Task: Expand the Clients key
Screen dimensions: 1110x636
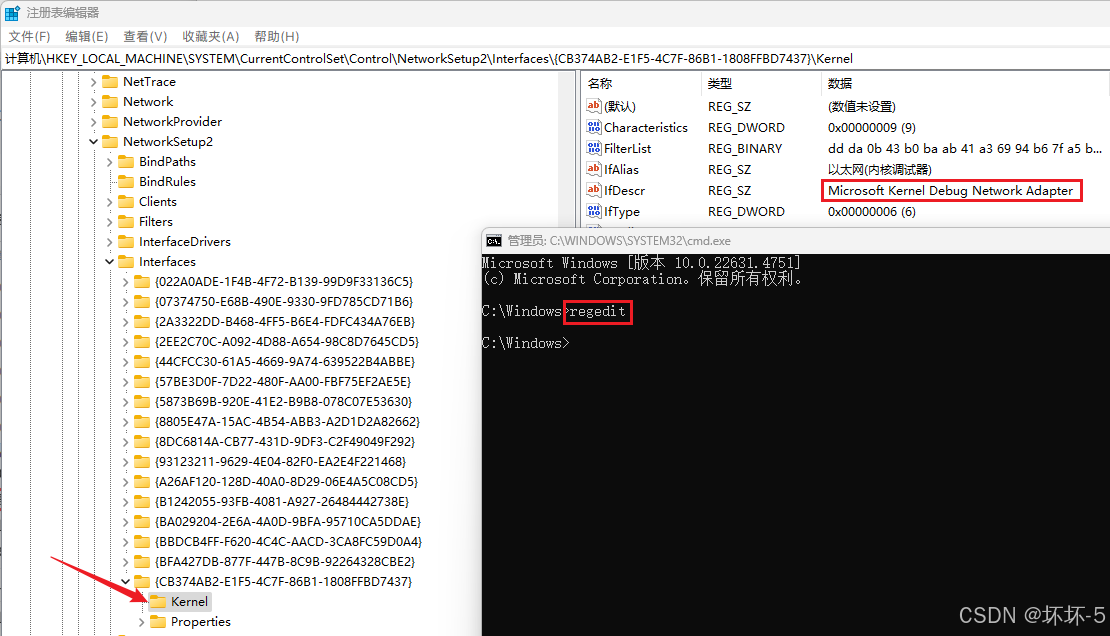Action: (x=110, y=201)
